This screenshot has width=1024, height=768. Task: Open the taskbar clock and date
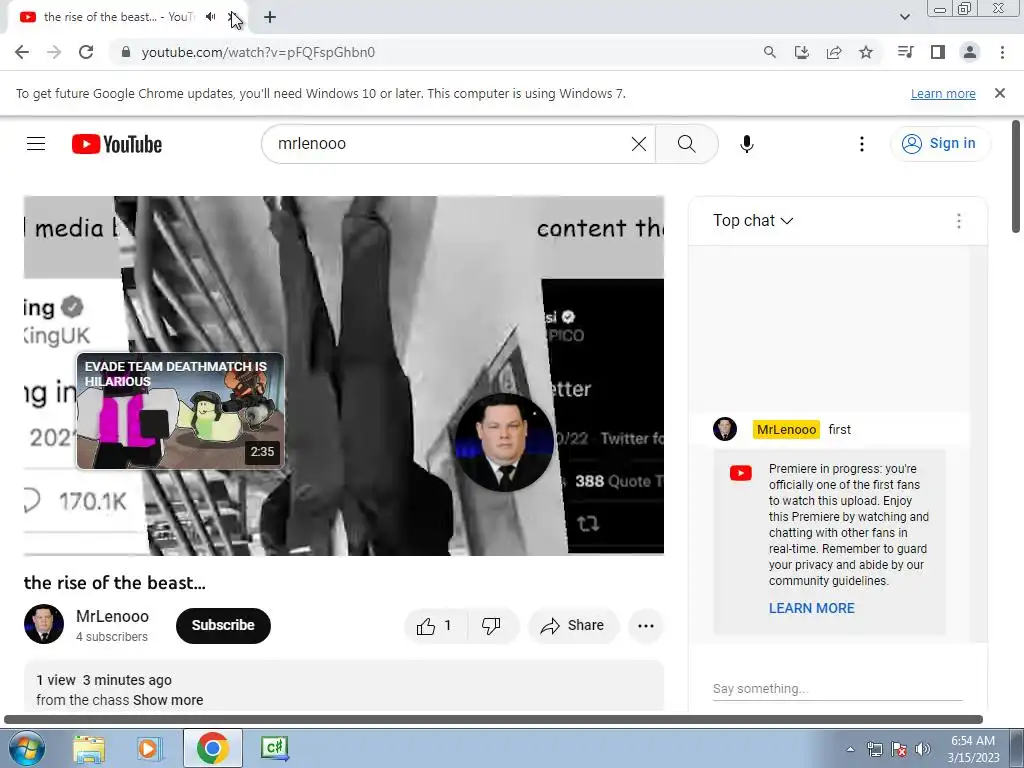pos(973,749)
